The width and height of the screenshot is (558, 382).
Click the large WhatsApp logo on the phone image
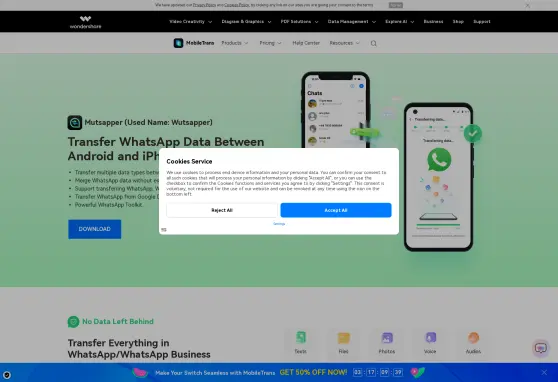[439, 160]
